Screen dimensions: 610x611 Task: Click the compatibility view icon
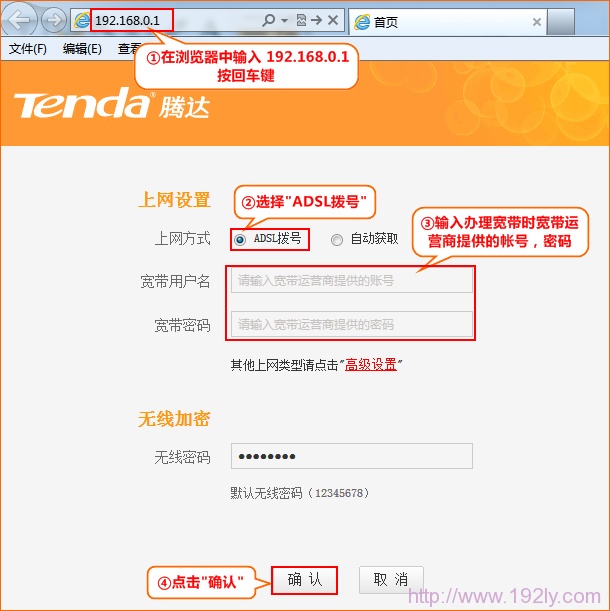[x=301, y=20]
